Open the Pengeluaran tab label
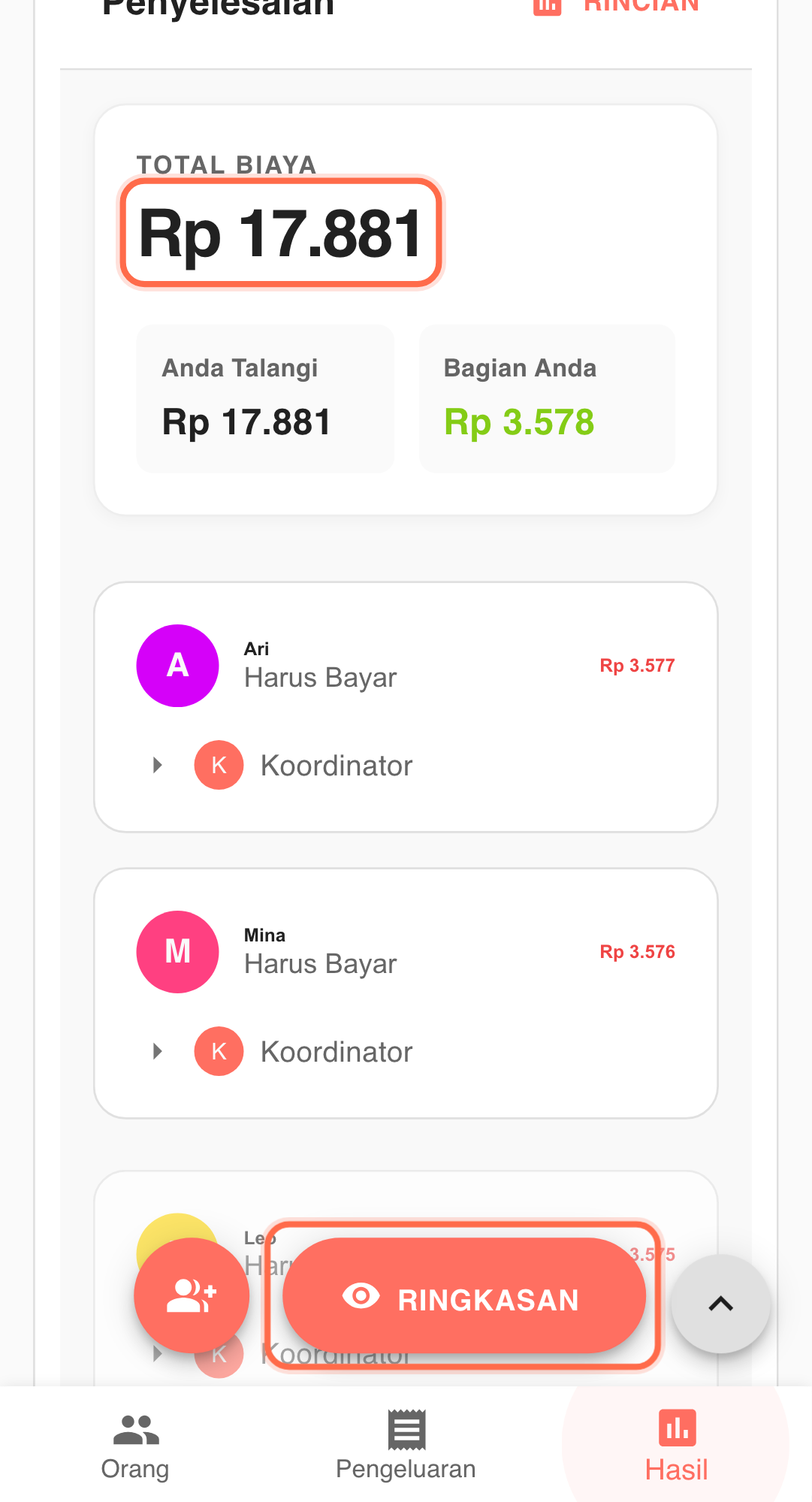Viewport: 812px width, 1502px height. click(406, 1469)
